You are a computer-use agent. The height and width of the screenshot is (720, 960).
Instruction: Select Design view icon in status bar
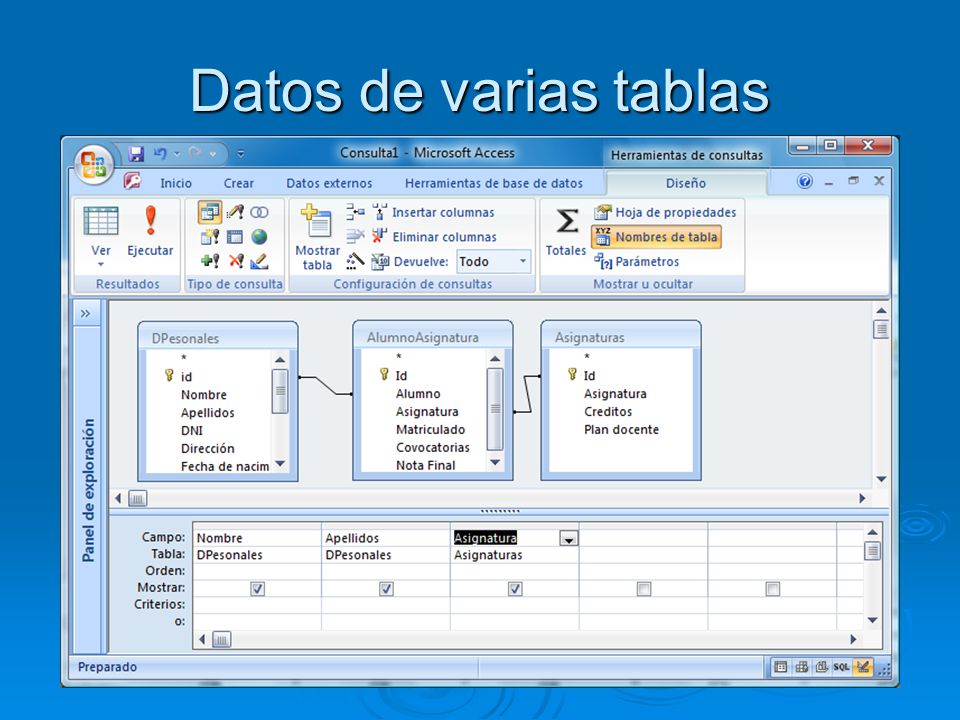click(x=863, y=666)
